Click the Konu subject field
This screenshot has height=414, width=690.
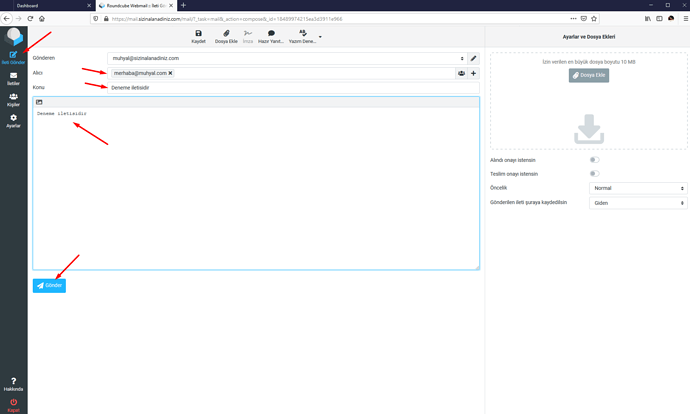click(293, 88)
